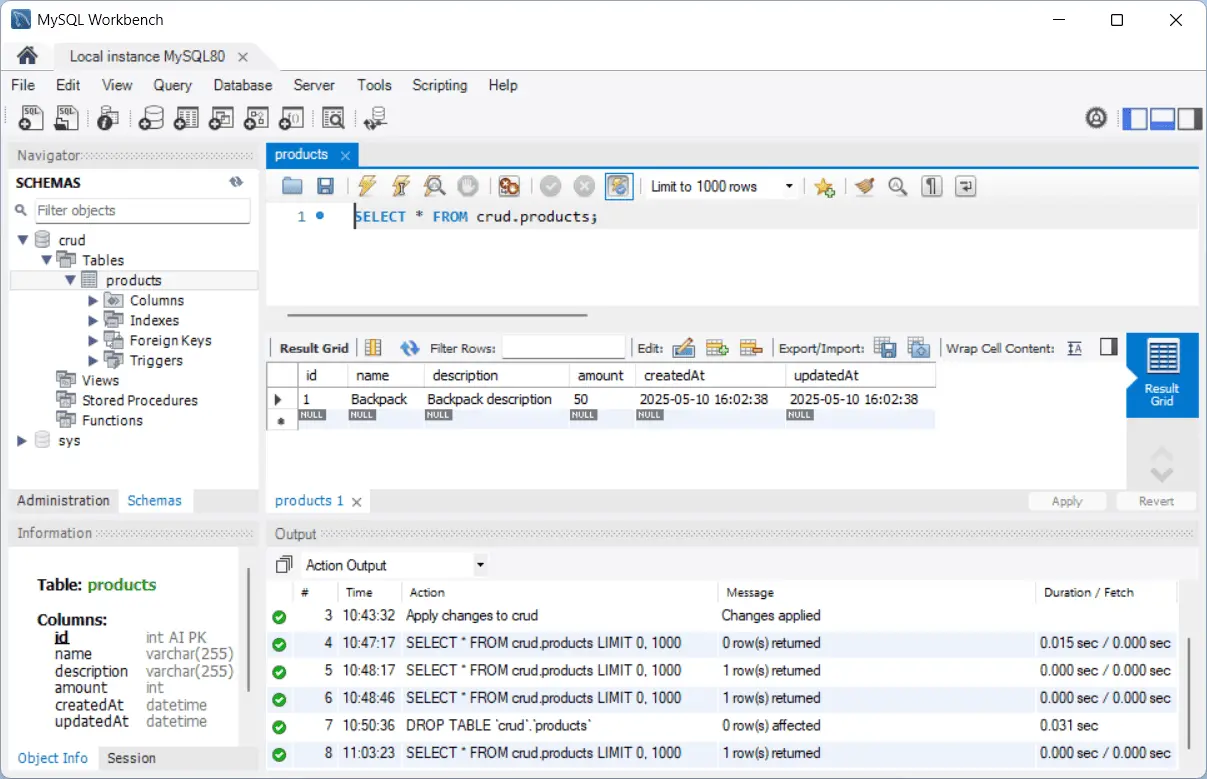Toggle autocommit mode button
The image size is (1207, 779).
click(619, 186)
